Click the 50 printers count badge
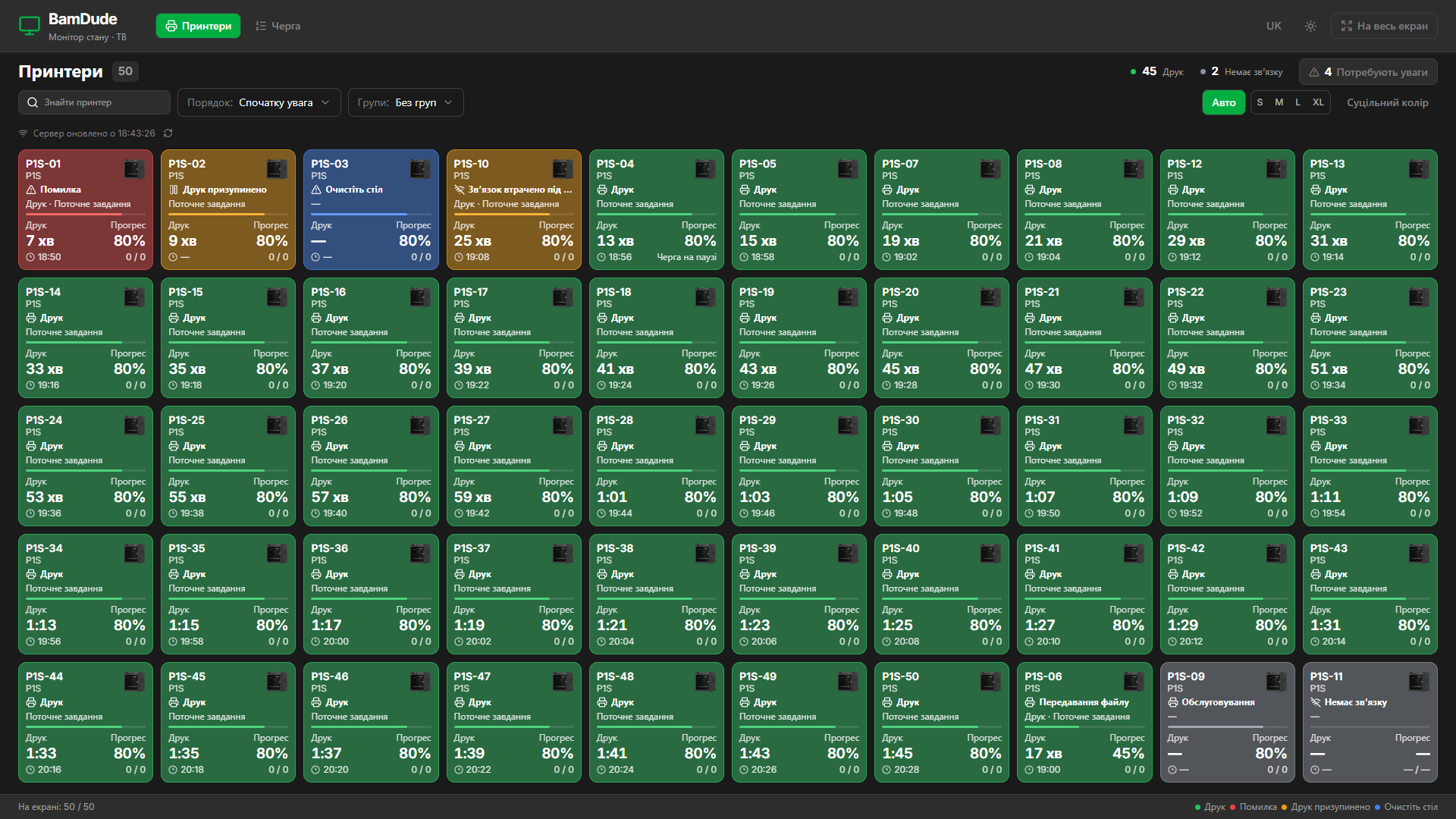1456x819 pixels. (x=125, y=71)
